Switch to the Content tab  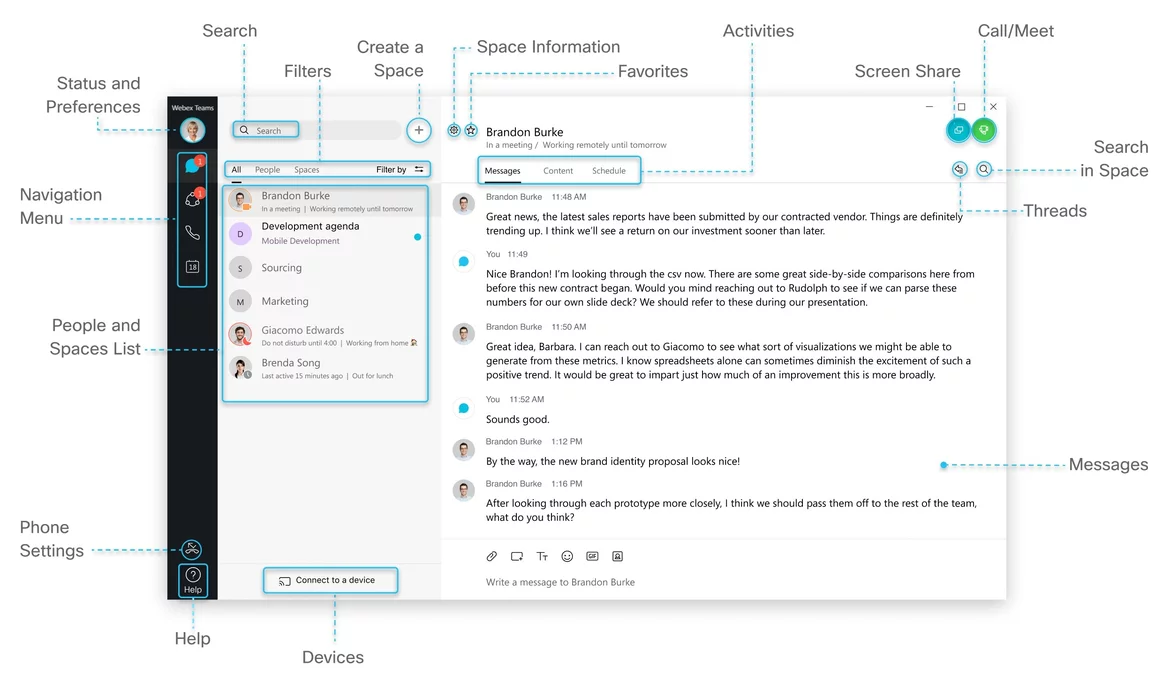[x=558, y=171]
